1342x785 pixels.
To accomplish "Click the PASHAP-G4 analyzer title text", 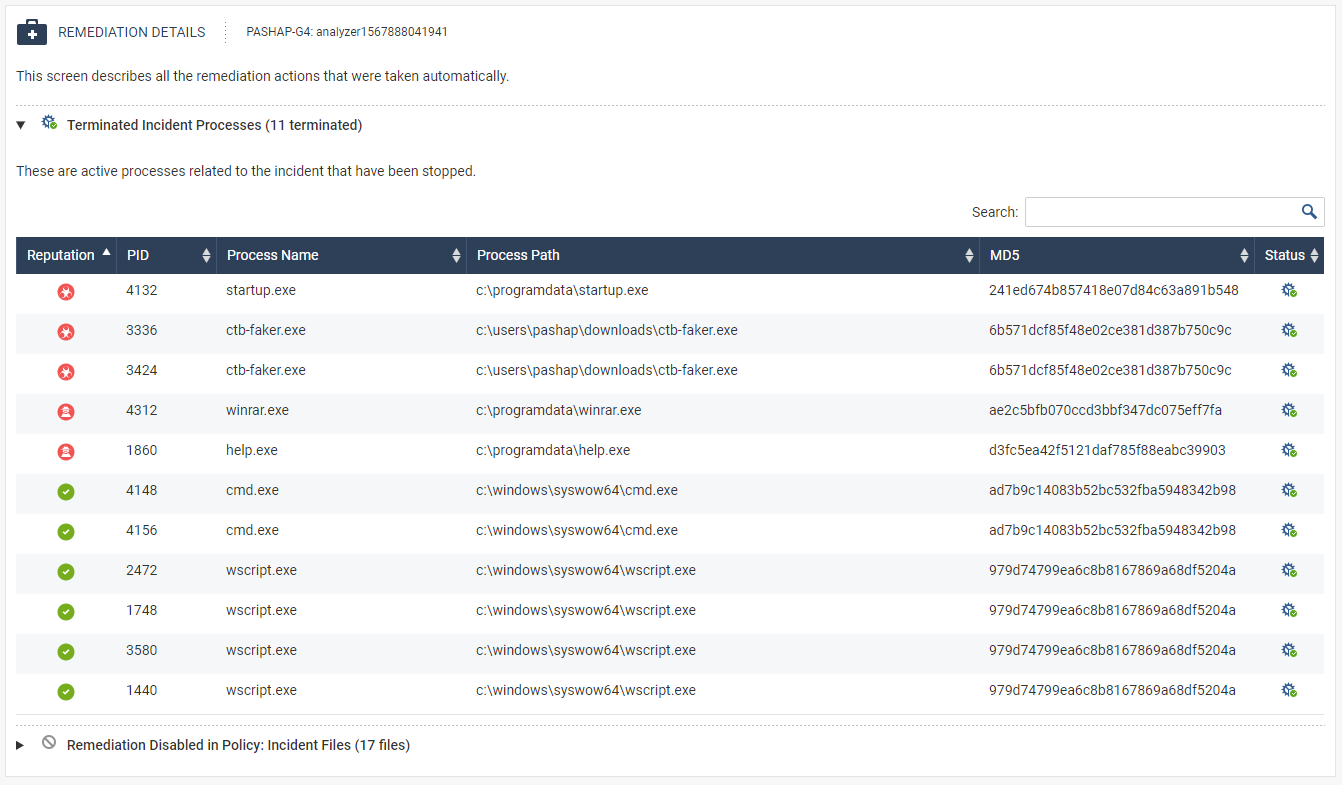I will (x=347, y=32).
